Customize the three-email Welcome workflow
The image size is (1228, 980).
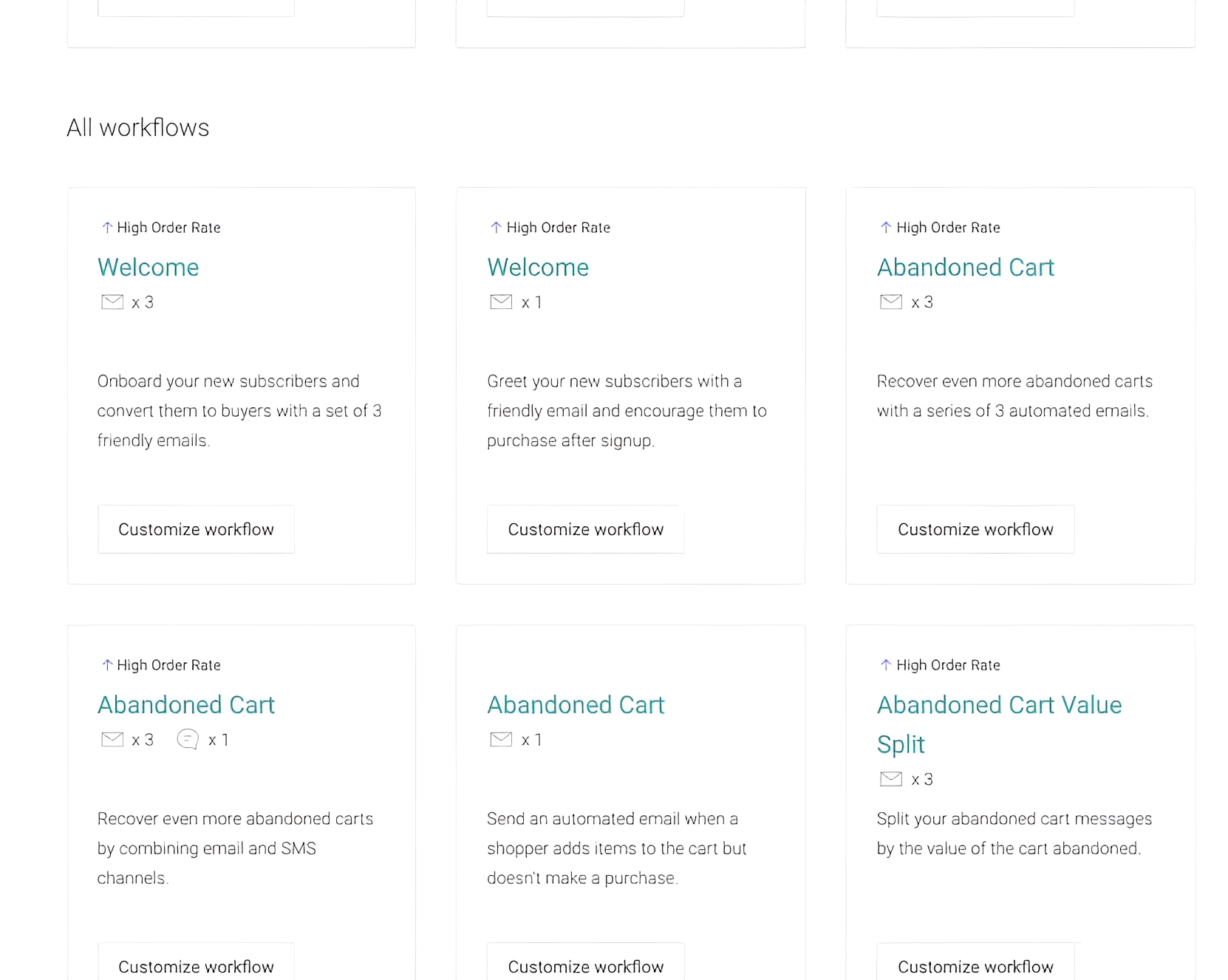click(x=196, y=529)
